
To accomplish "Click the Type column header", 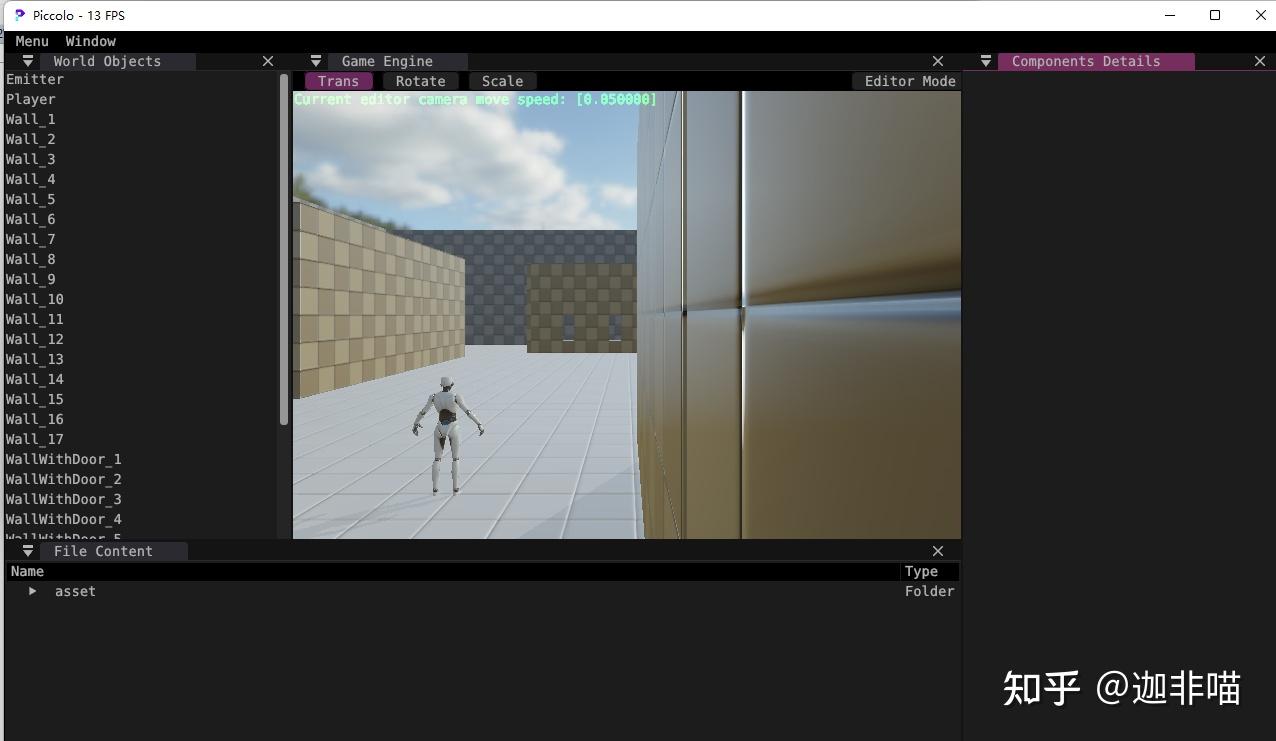I will point(921,571).
